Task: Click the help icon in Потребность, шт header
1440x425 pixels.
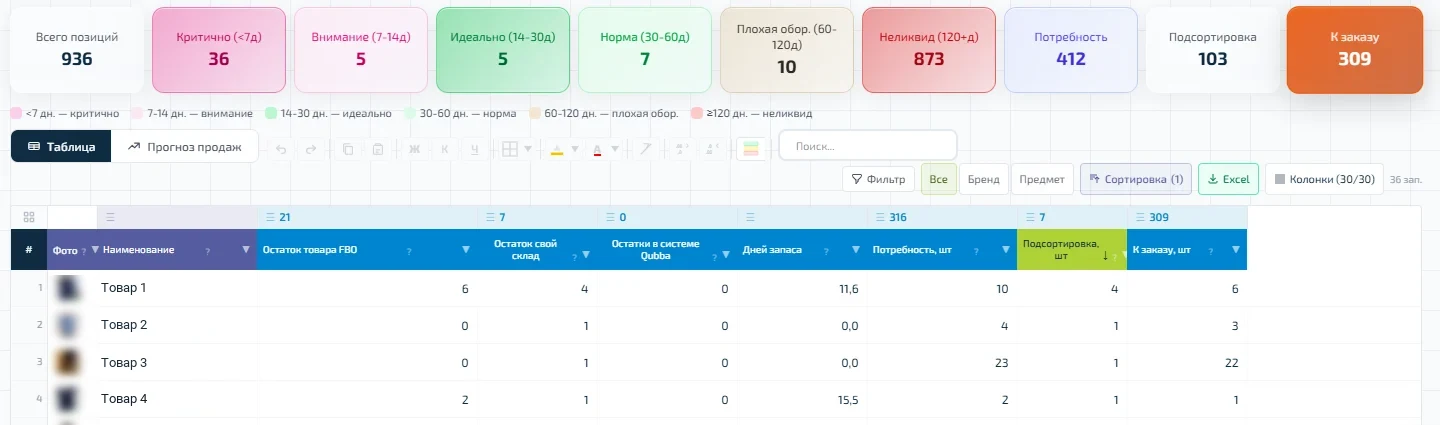Action: (x=976, y=251)
